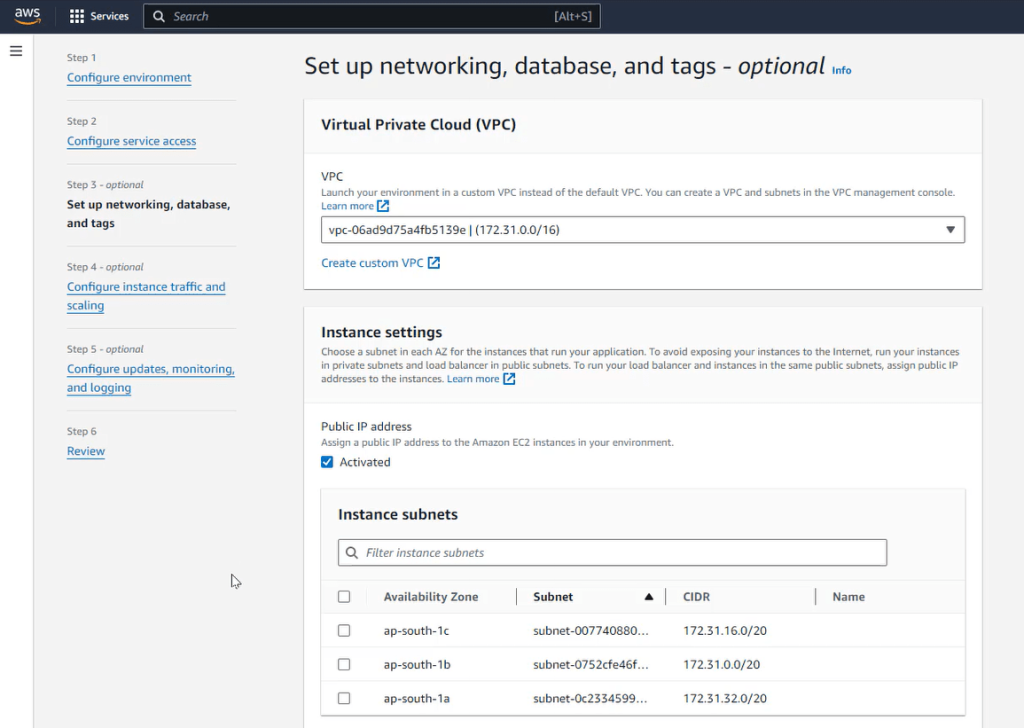Open the hamburger side navigation menu
1024x728 pixels.
click(x=16, y=51)
